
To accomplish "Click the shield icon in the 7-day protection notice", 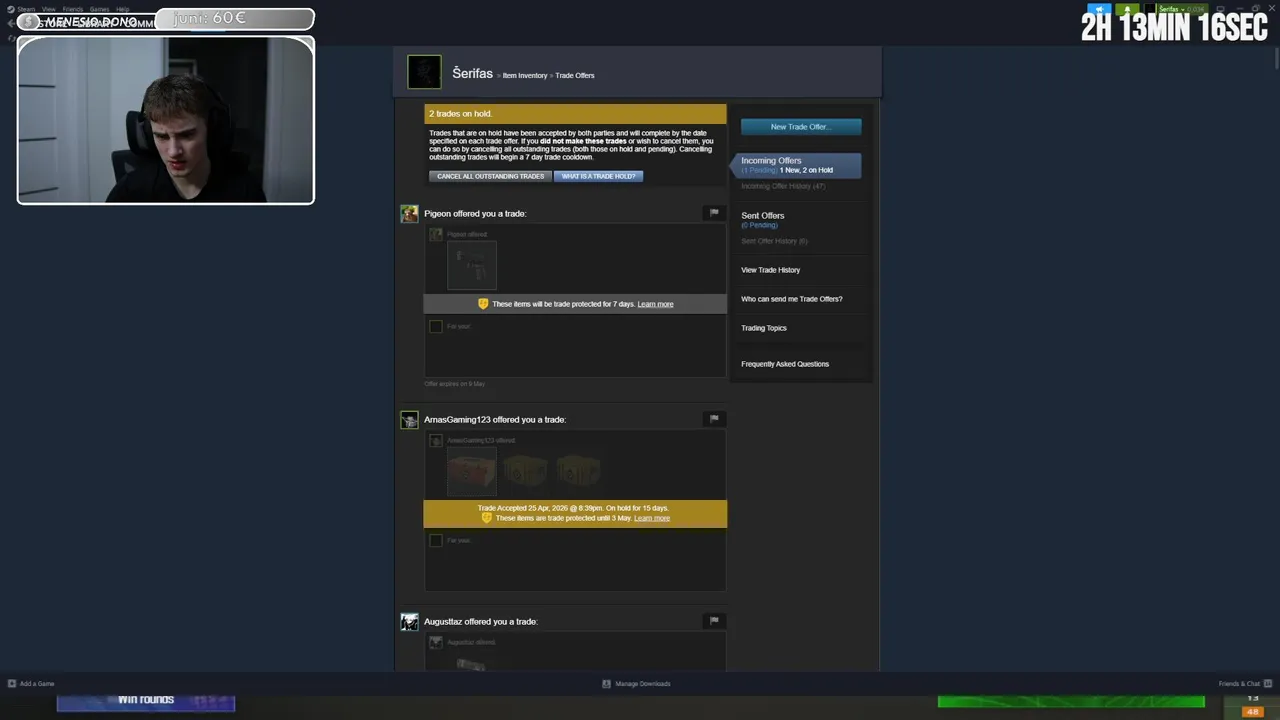I will [483, 303].
